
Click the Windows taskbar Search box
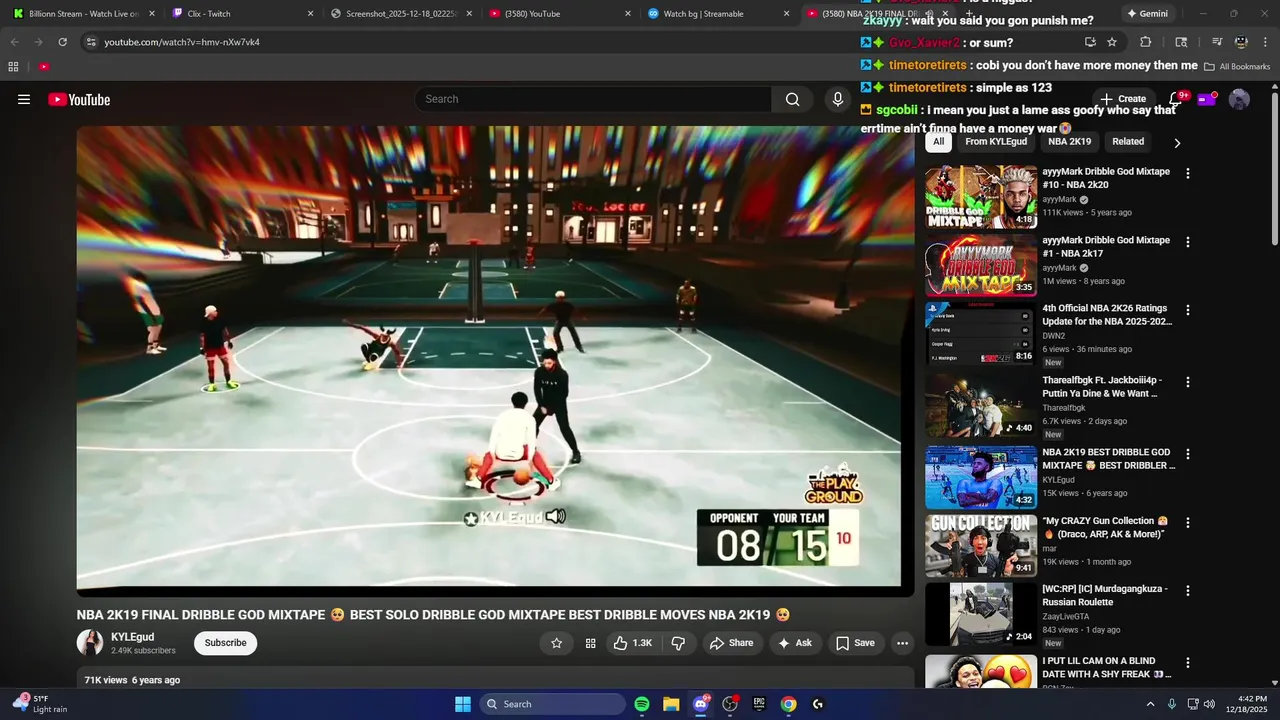point(552,704)
